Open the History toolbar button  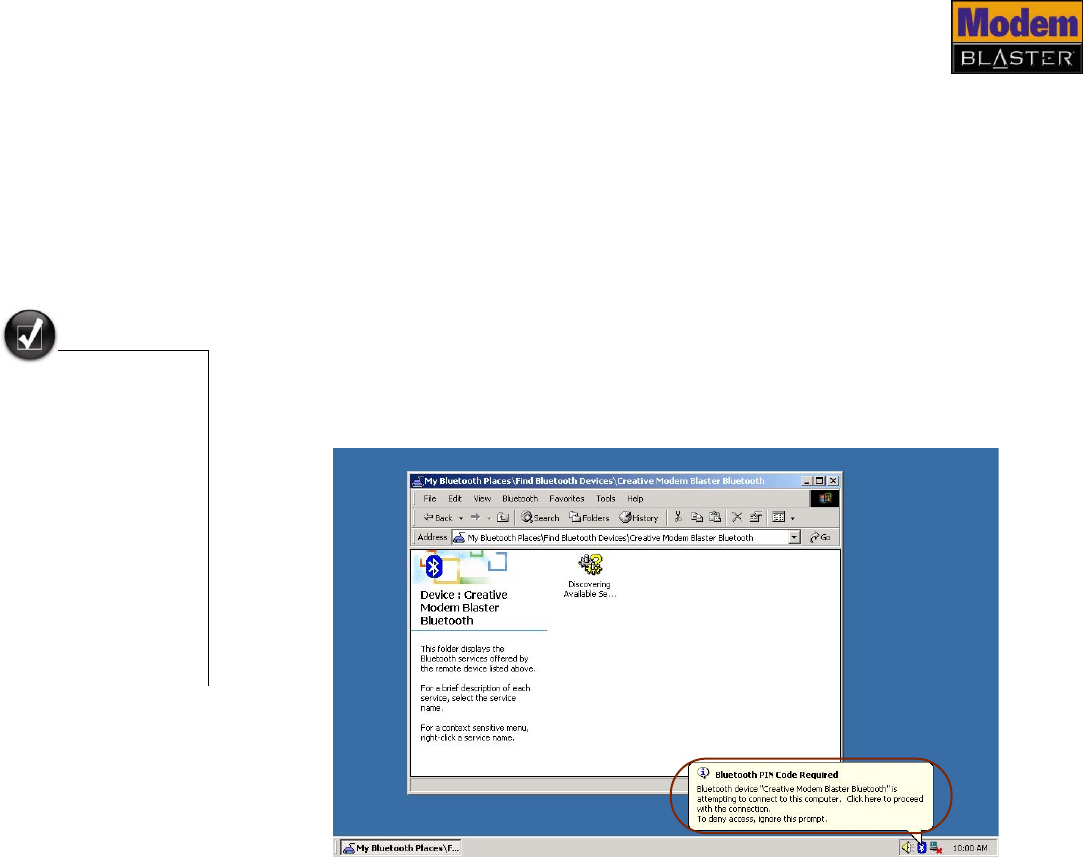tap(639, 517)
